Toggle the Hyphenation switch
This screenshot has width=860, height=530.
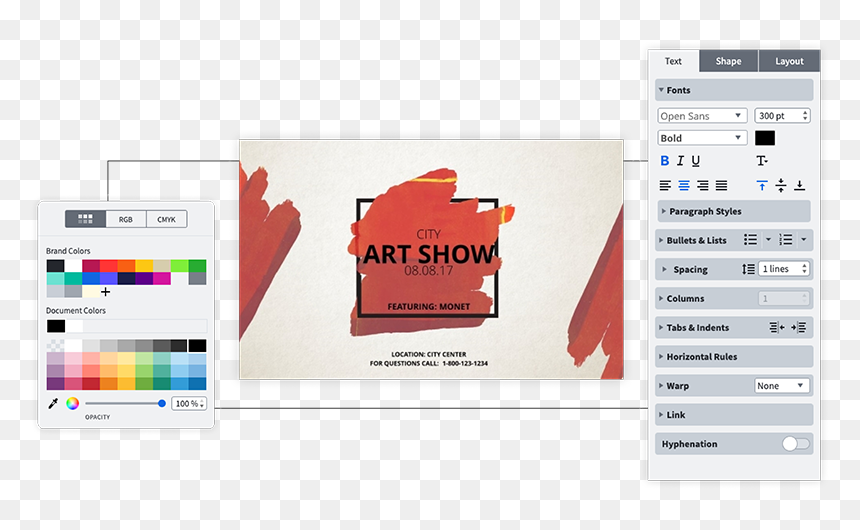796,444
